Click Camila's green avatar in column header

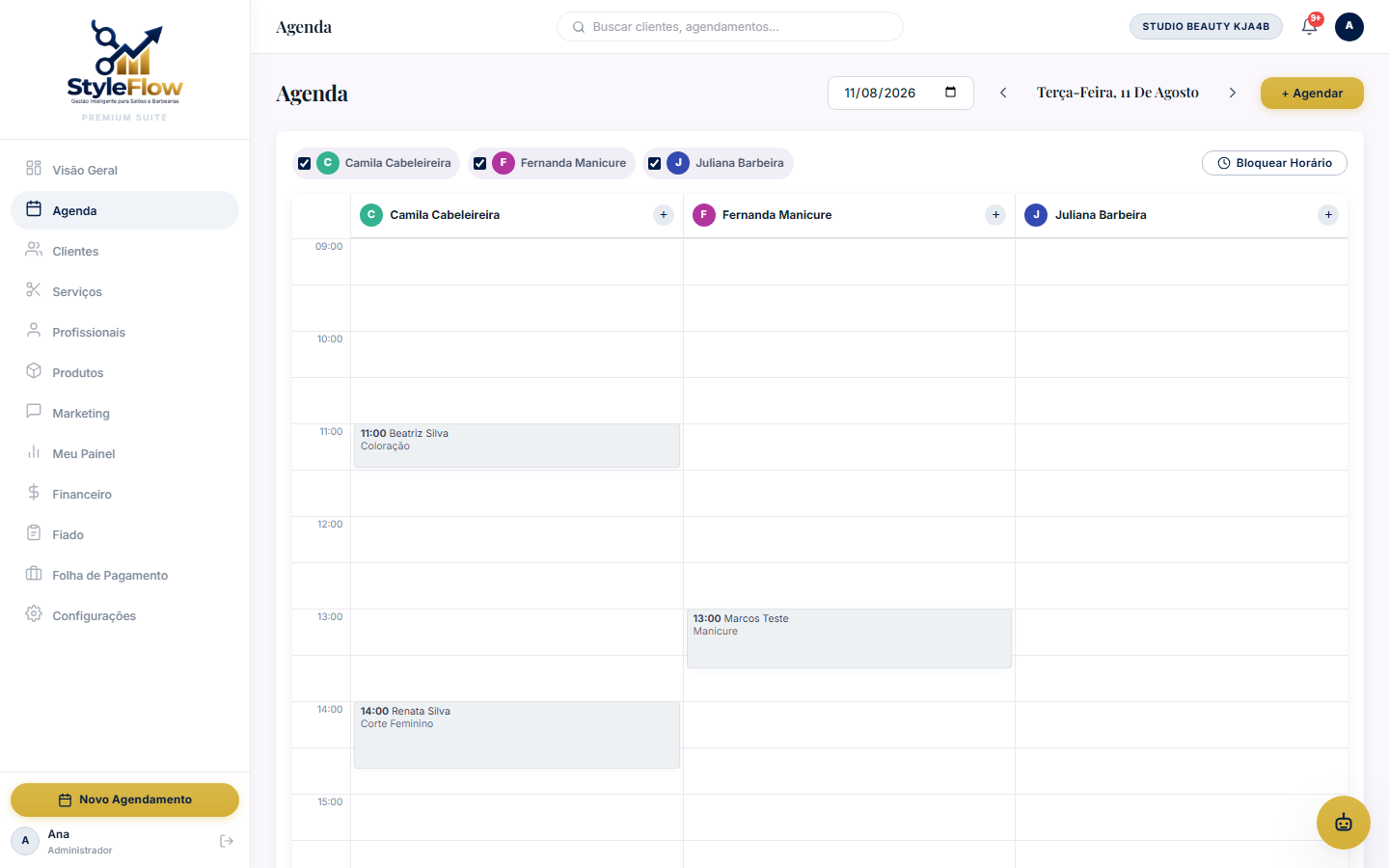371,215
